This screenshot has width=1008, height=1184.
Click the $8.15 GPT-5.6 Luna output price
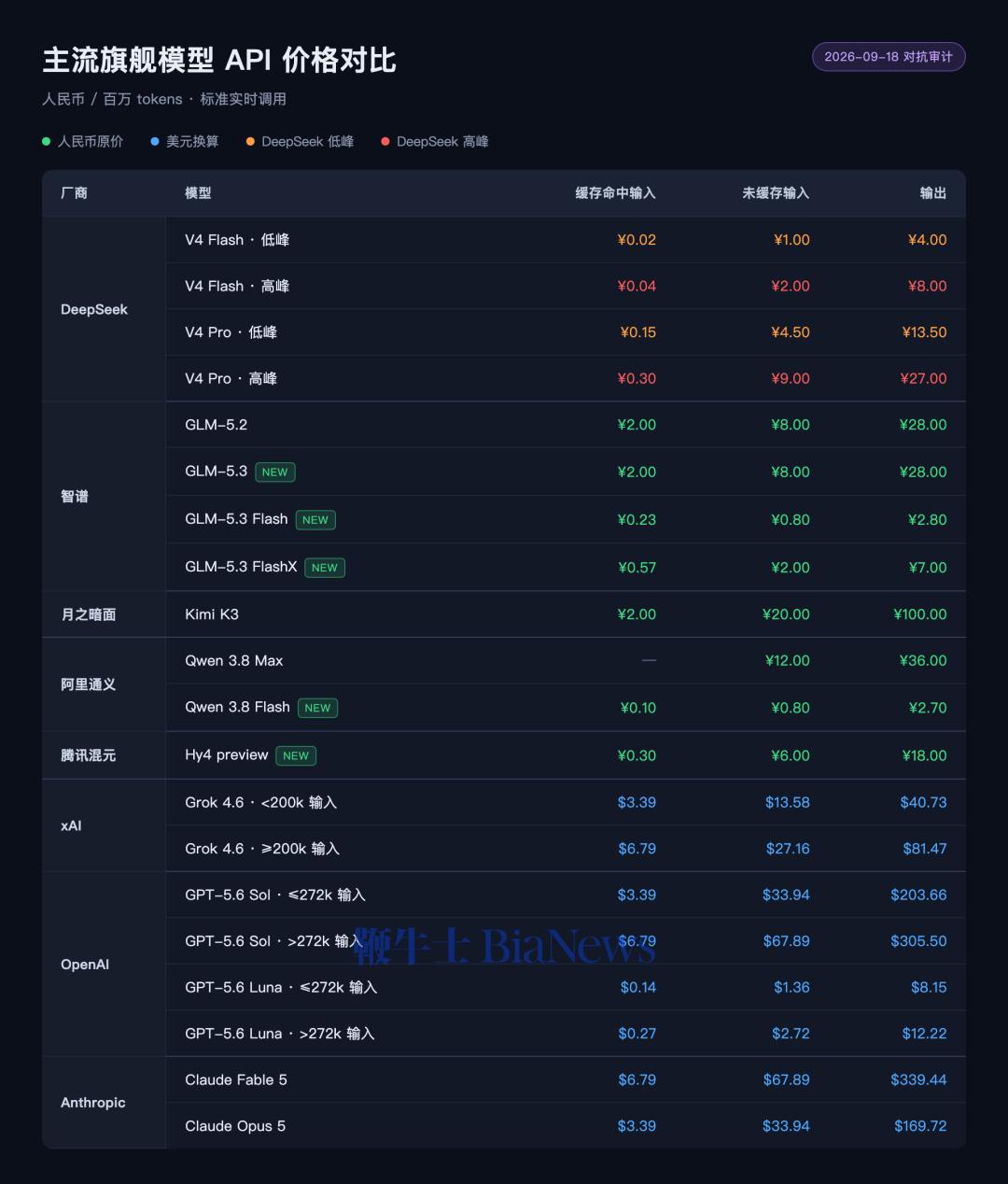click(929, 988)
